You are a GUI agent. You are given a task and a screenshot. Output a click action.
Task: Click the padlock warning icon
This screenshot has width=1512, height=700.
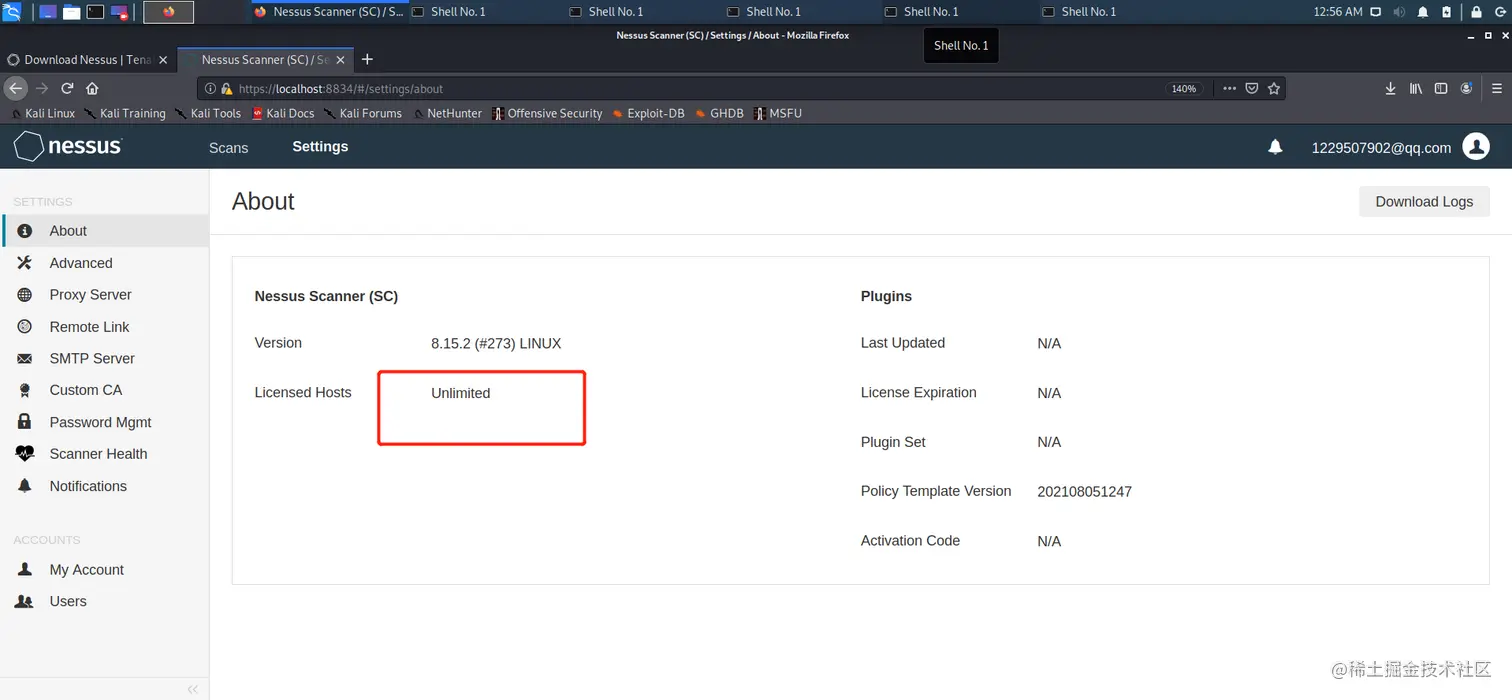tap(227, 88)
